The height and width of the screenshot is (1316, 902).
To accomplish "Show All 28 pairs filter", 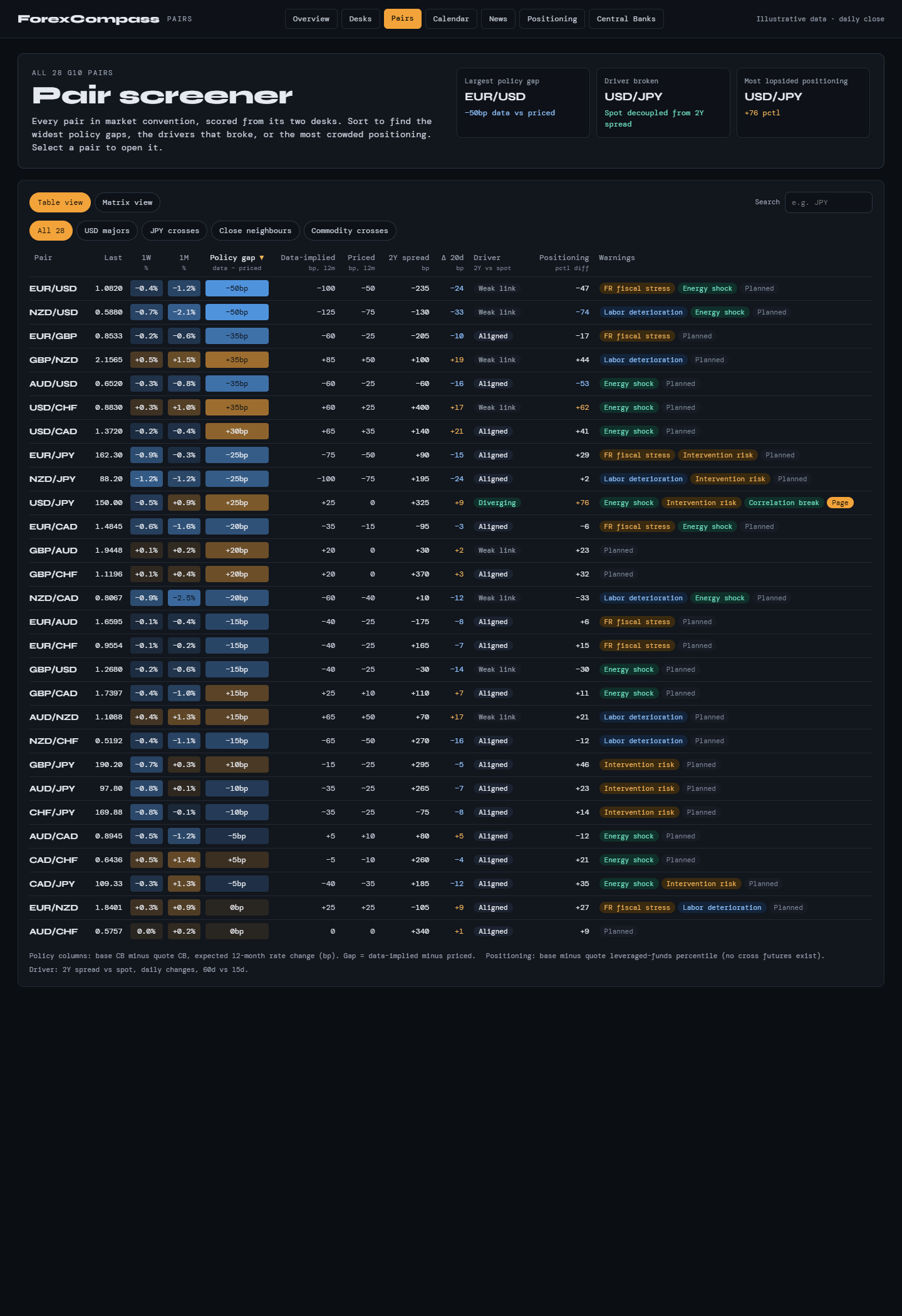I will tap(51, 231).
